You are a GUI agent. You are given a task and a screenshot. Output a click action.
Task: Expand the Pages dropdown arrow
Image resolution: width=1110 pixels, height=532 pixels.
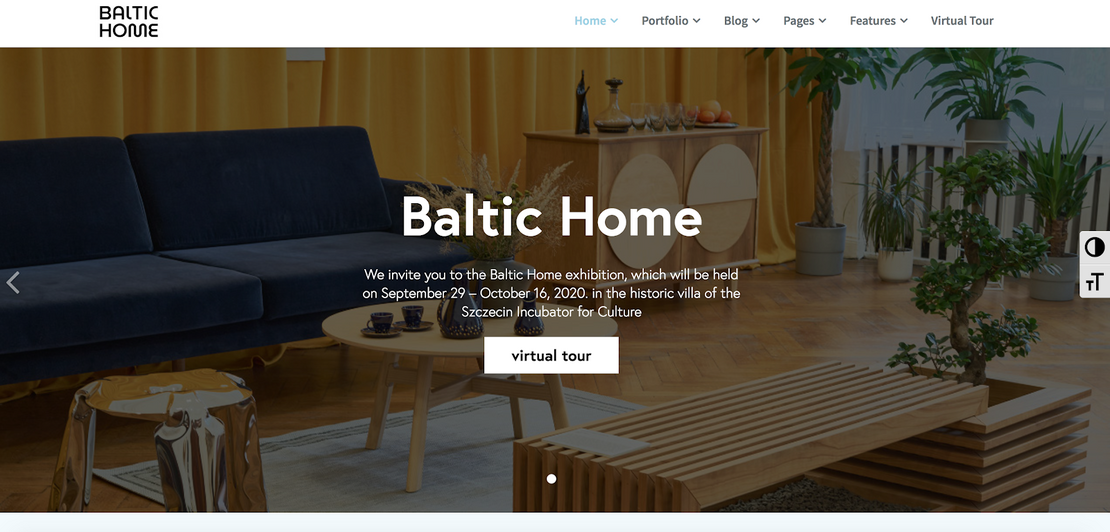click(823, 21)
